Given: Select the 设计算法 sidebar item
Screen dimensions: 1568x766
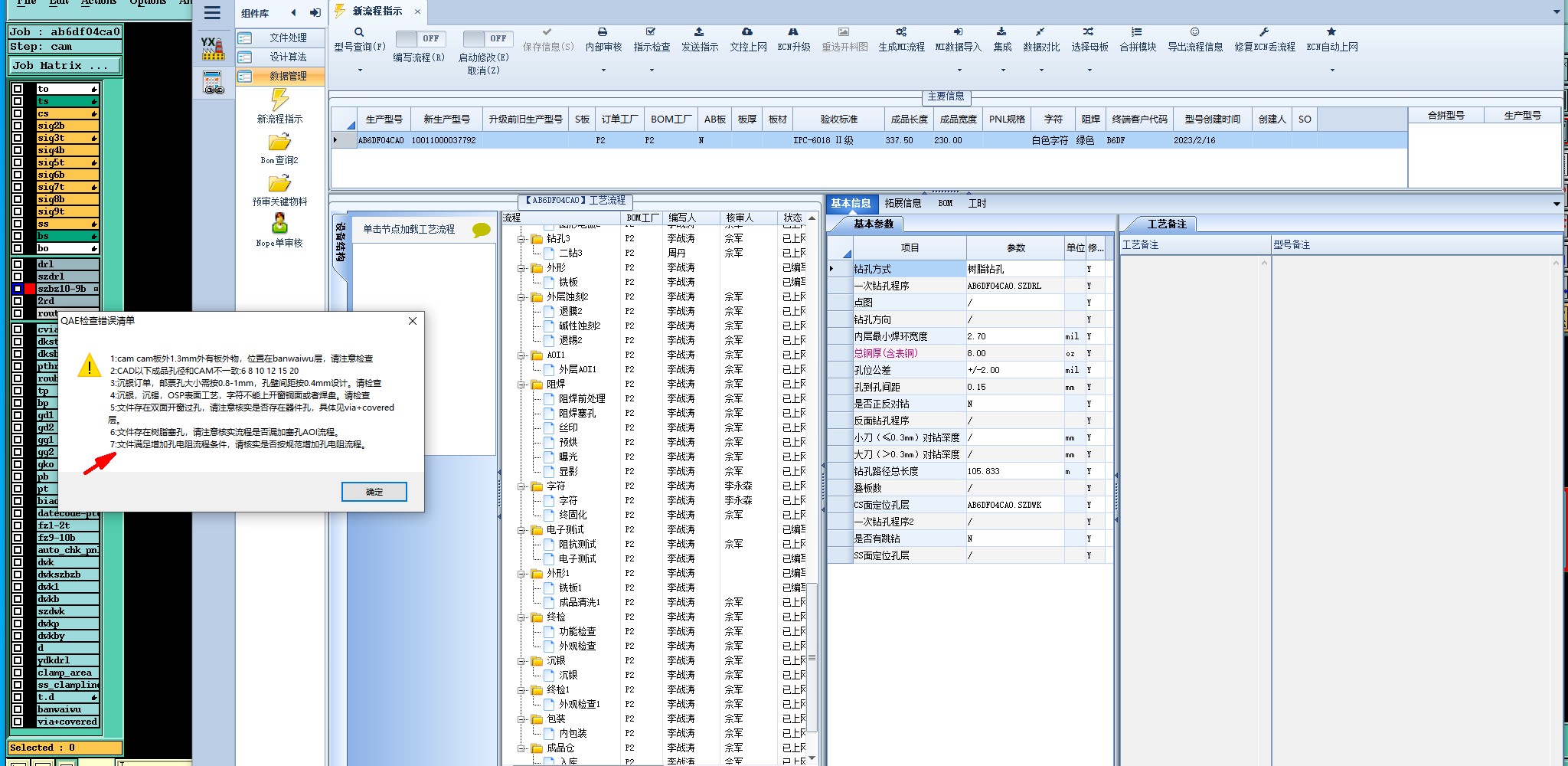Looking at the screenshot, I should [280, 57].
